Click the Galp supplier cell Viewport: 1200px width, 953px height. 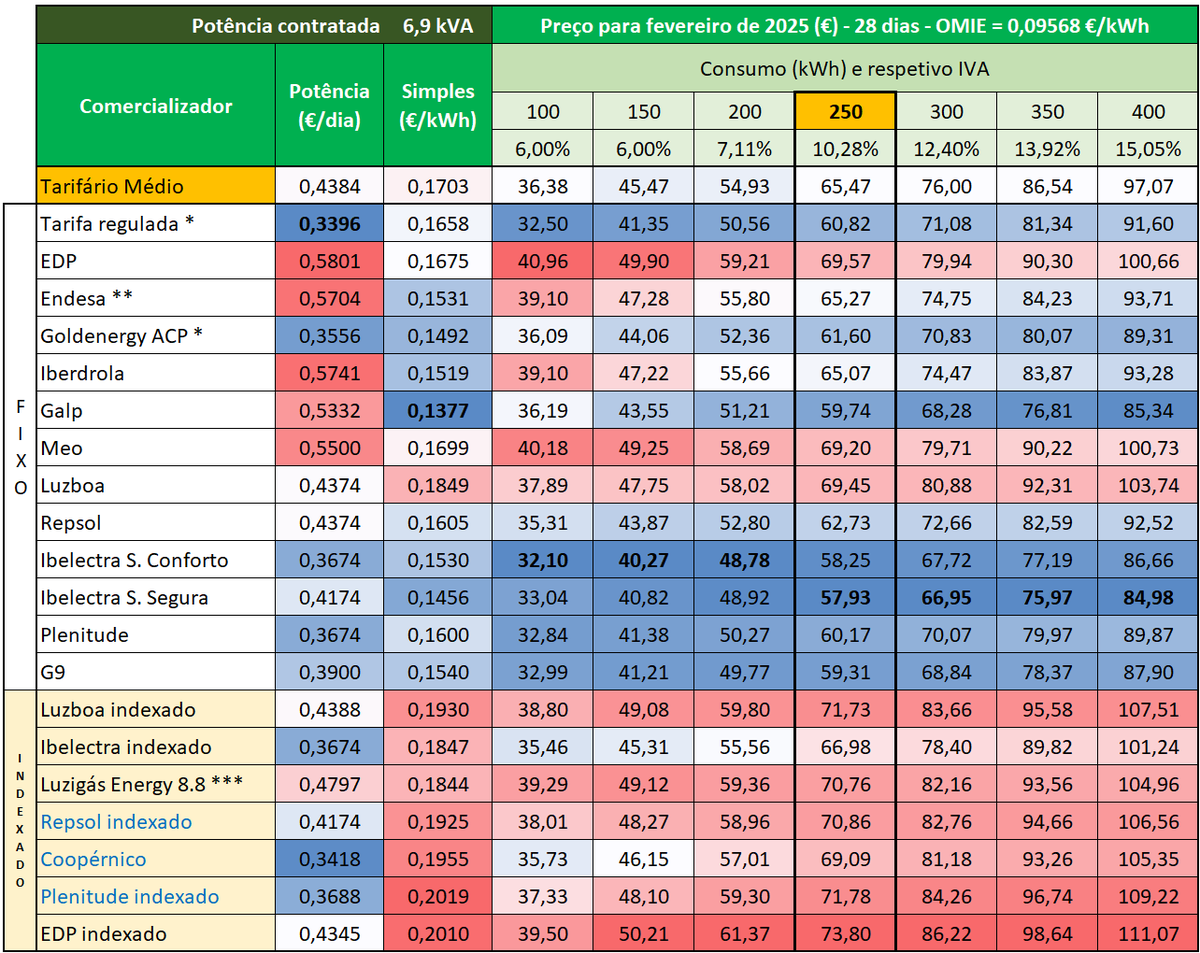coord(156,411)
